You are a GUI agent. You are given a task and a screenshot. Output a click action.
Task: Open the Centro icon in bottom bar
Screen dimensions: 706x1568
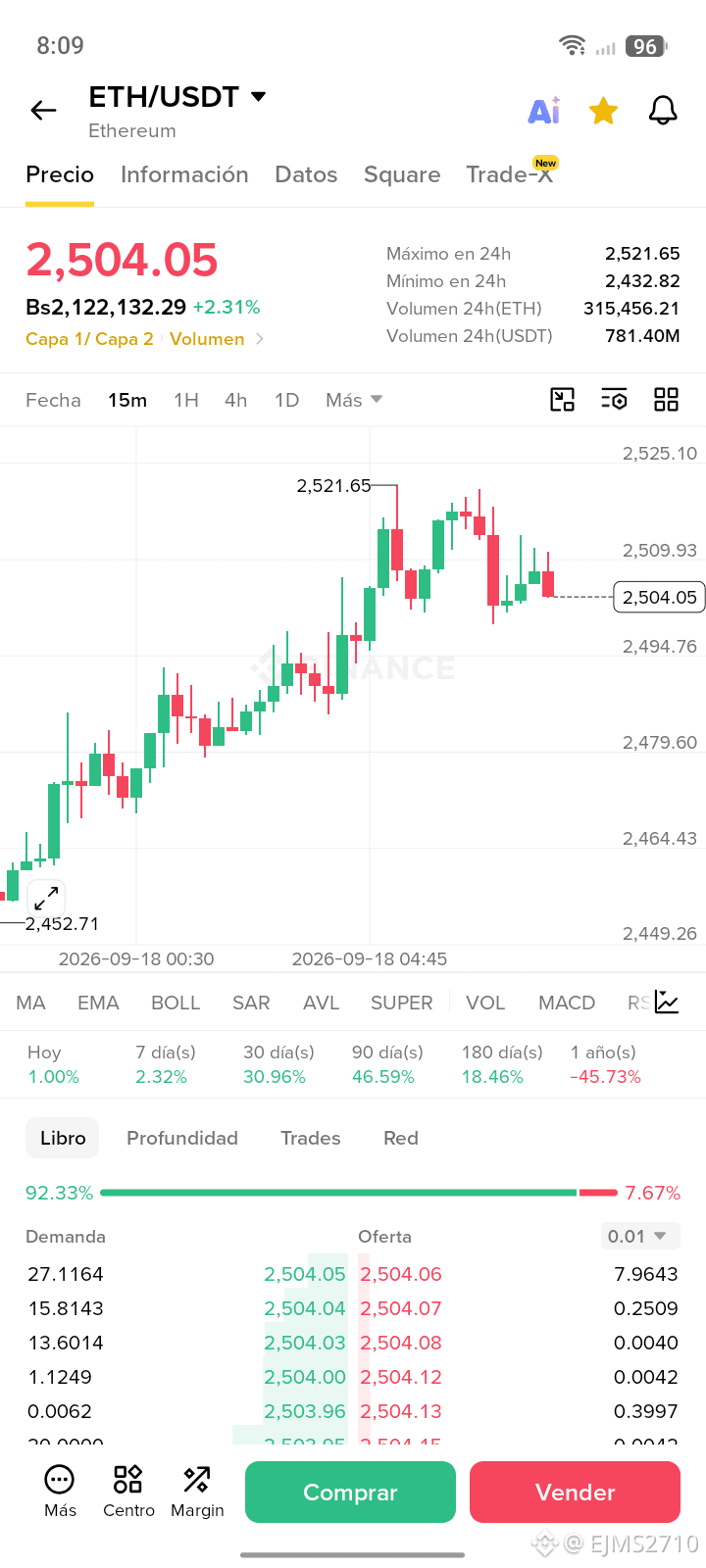point(128,1492)
